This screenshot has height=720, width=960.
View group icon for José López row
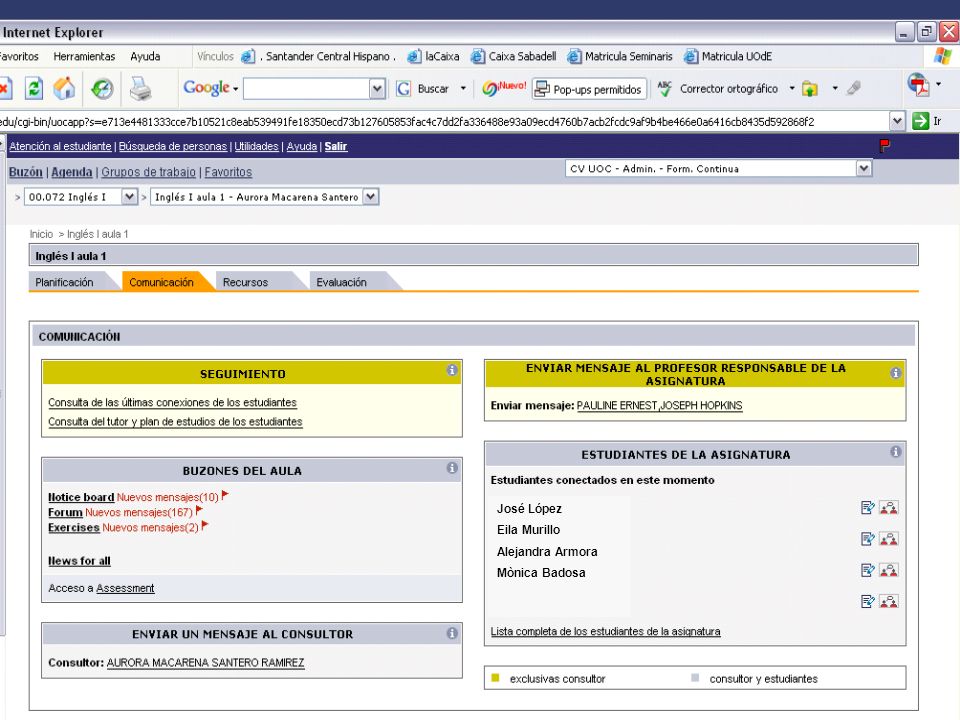[888, 508]
